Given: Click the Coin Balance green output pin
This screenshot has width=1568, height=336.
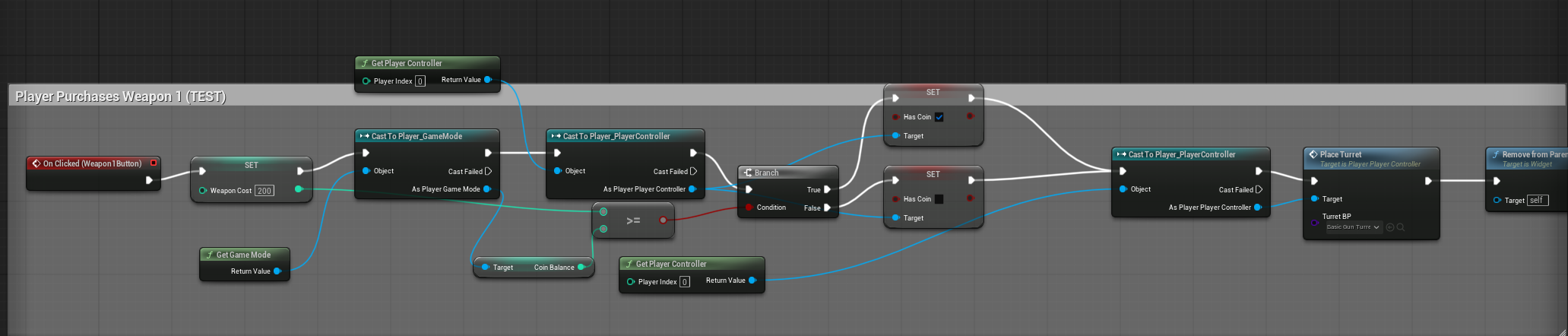Looking at the screenshot, I should pyautogui.click(x=581, y=267).
